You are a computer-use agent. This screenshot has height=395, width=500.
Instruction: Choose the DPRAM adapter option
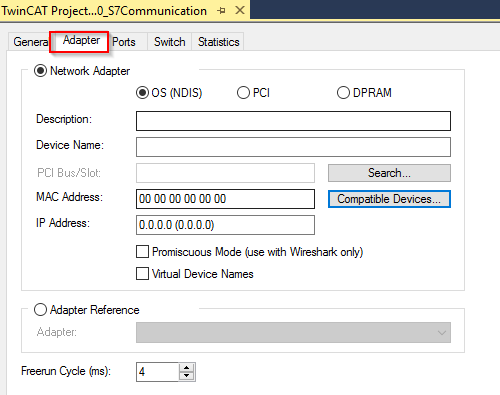point(343,92)
